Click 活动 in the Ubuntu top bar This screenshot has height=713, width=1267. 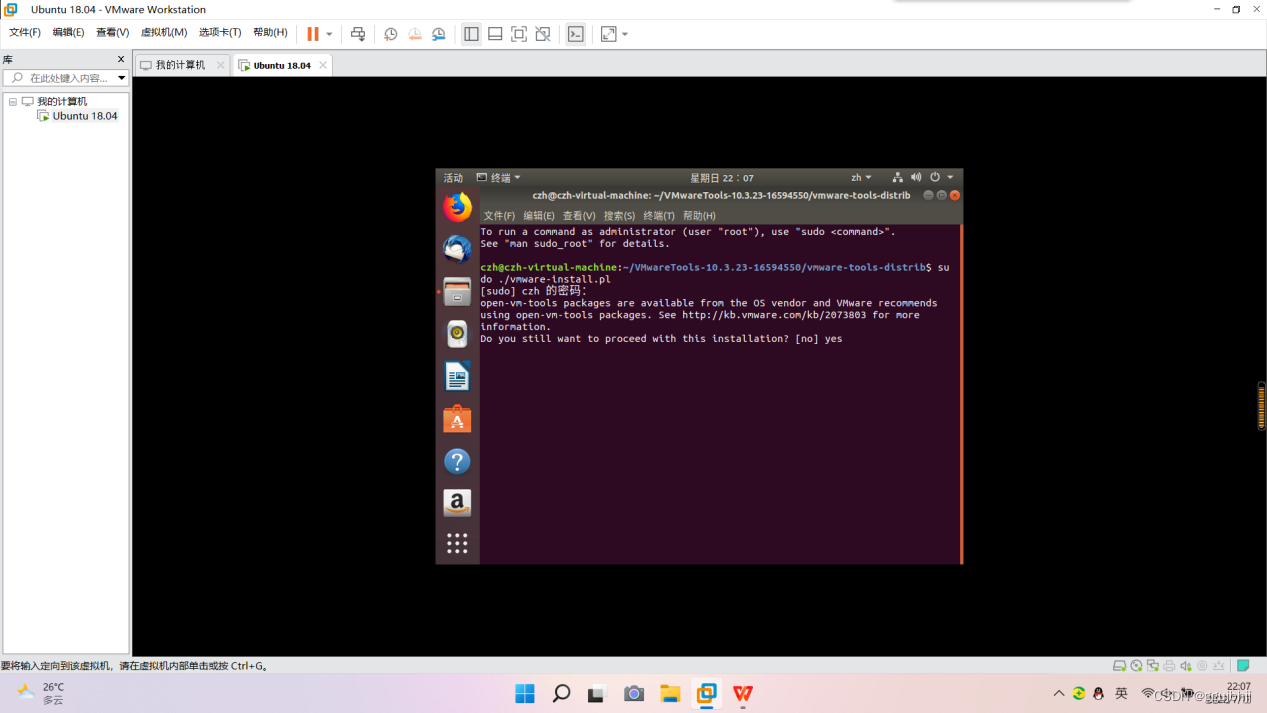[453, 178]
